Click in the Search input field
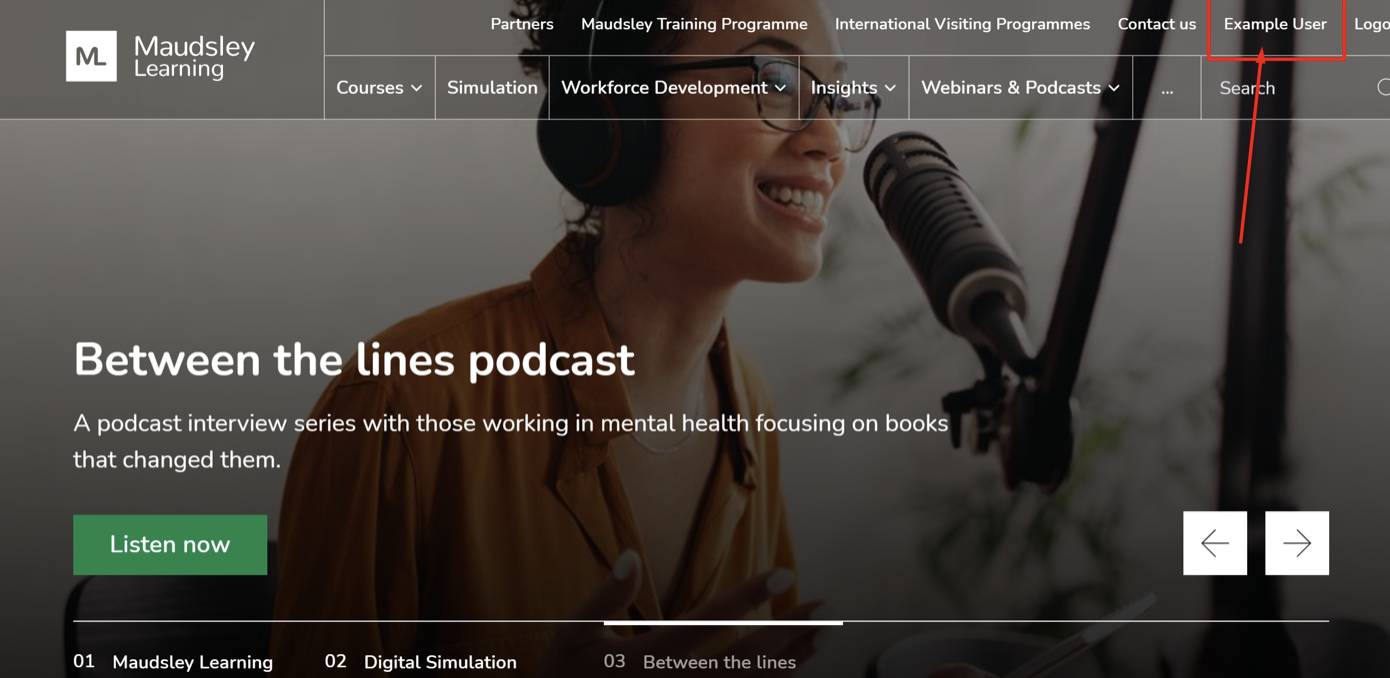 (x=1290, y=88)
